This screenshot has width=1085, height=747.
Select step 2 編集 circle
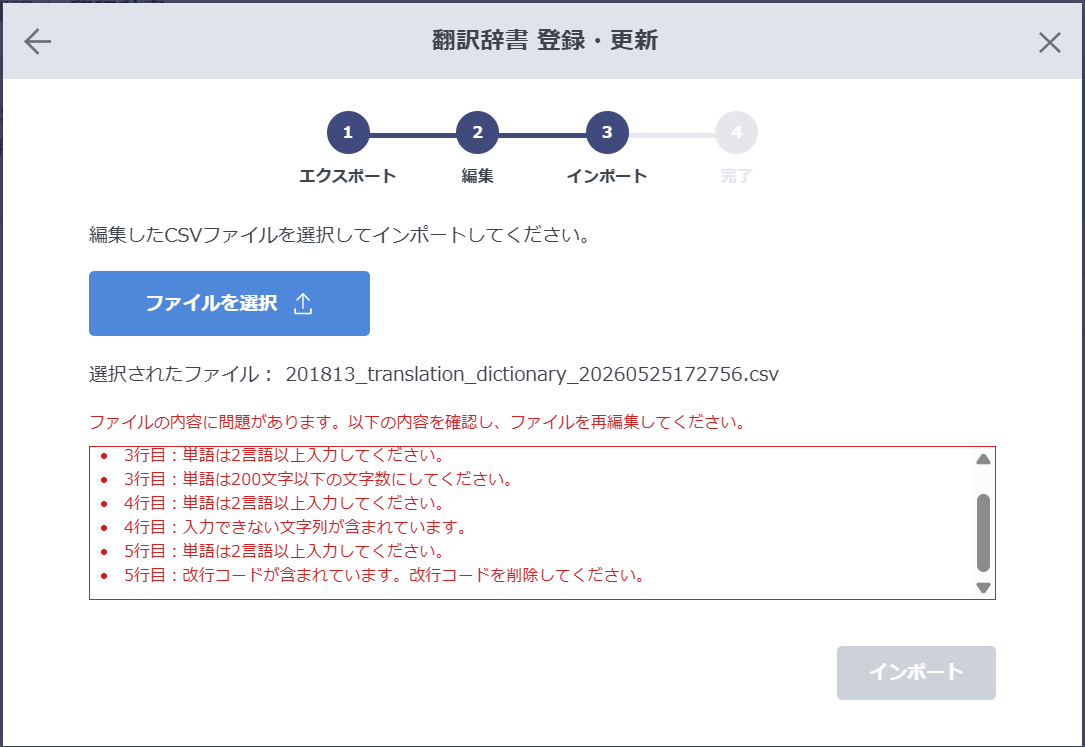pyautogui.click(x=477, y=132)
